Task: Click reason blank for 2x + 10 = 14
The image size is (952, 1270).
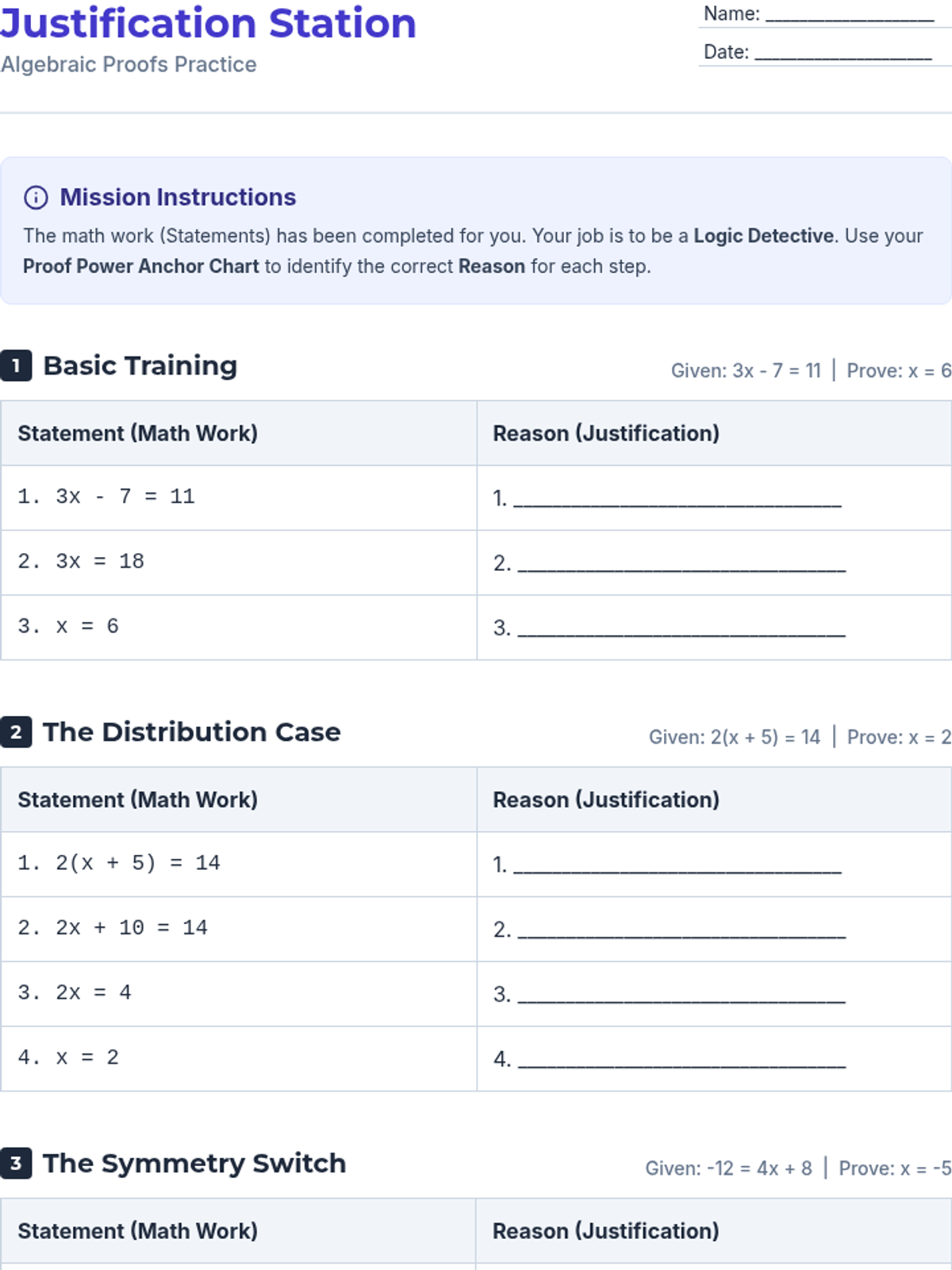Action: coord(681,930)
